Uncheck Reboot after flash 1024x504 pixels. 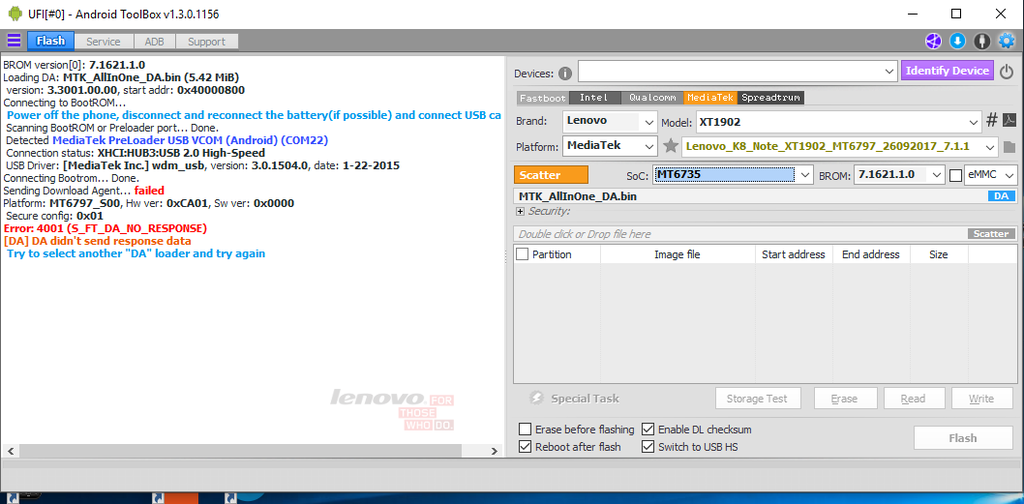tap(524, 447)
